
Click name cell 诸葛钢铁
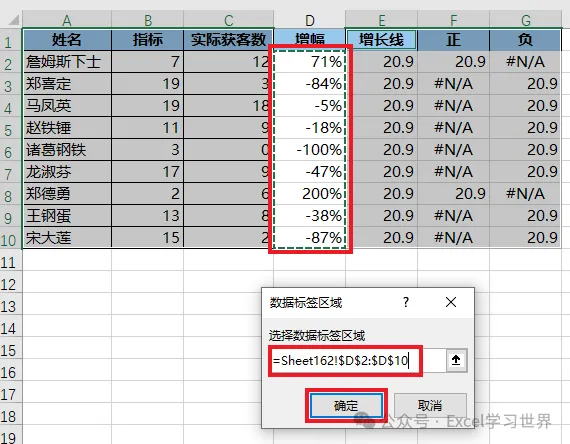point(67,150)
